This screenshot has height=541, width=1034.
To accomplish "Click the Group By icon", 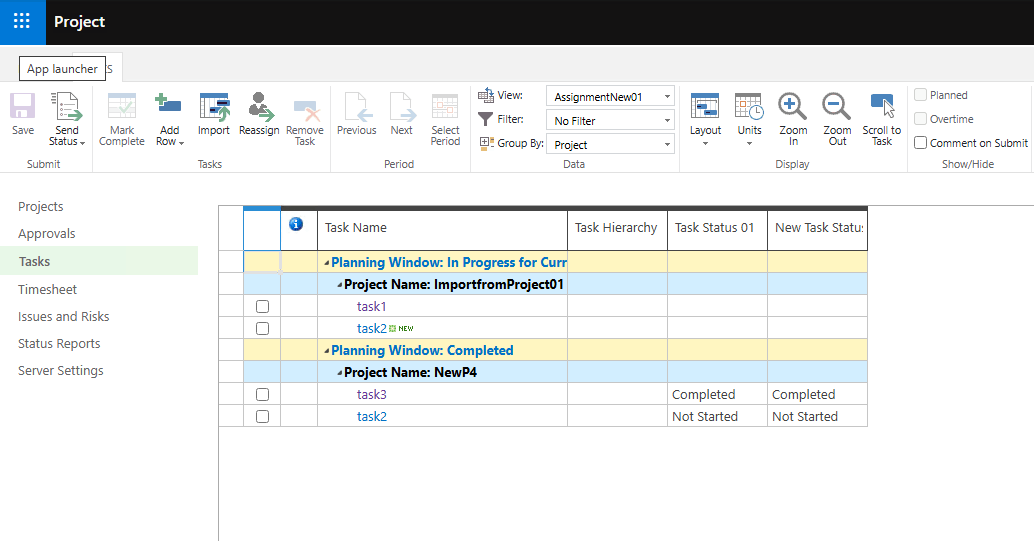I will pyautogui.click(x=487, y=143).
